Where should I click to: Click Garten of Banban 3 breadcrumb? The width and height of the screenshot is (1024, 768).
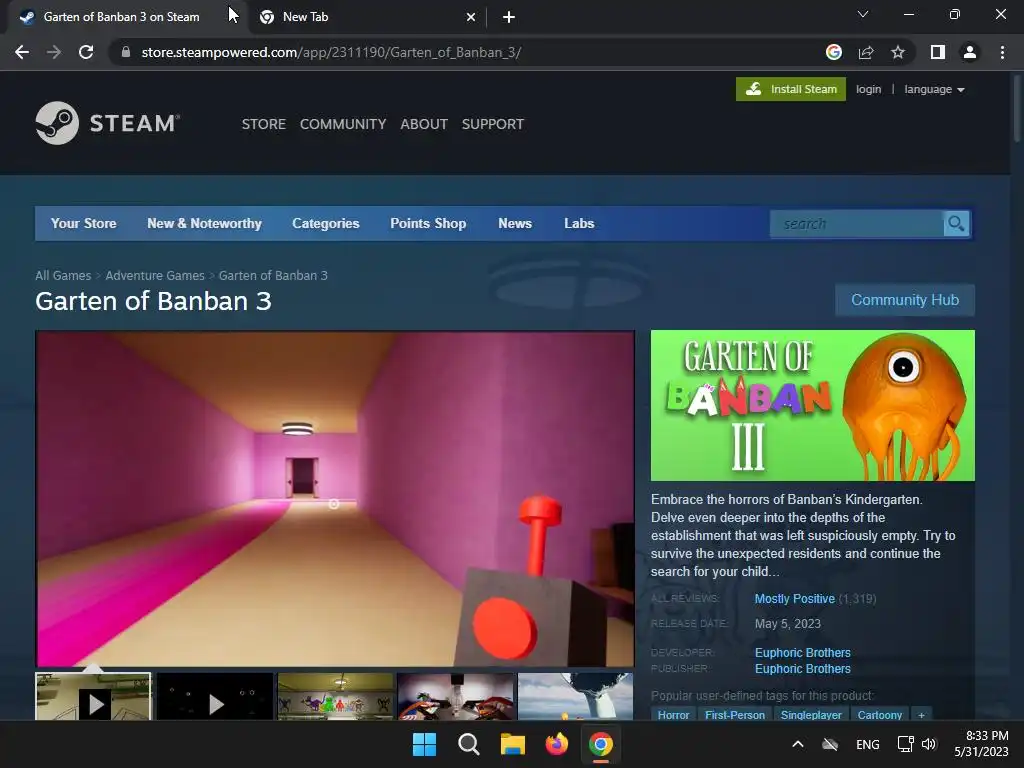click(x=273, y=276)
